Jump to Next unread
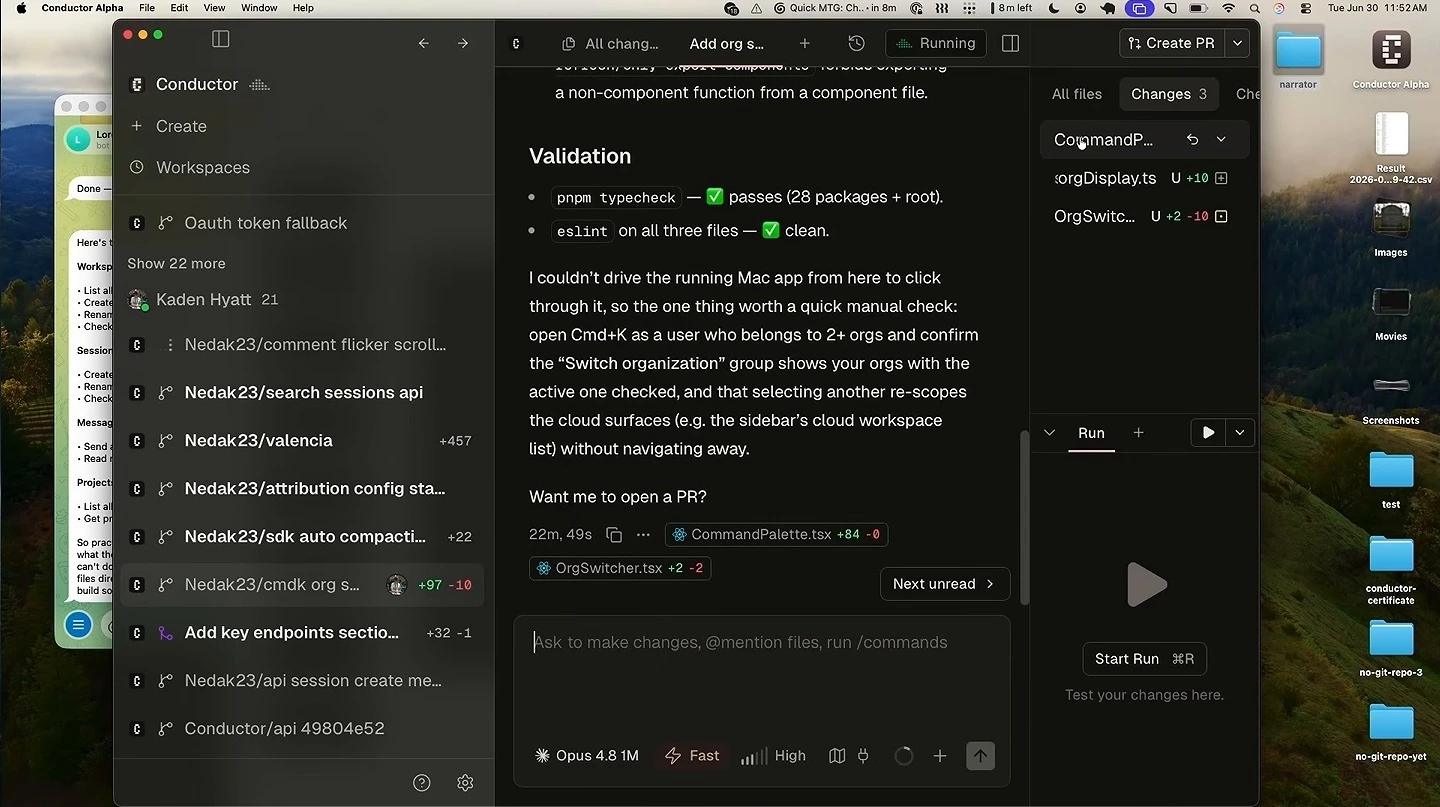 point(945,584)
